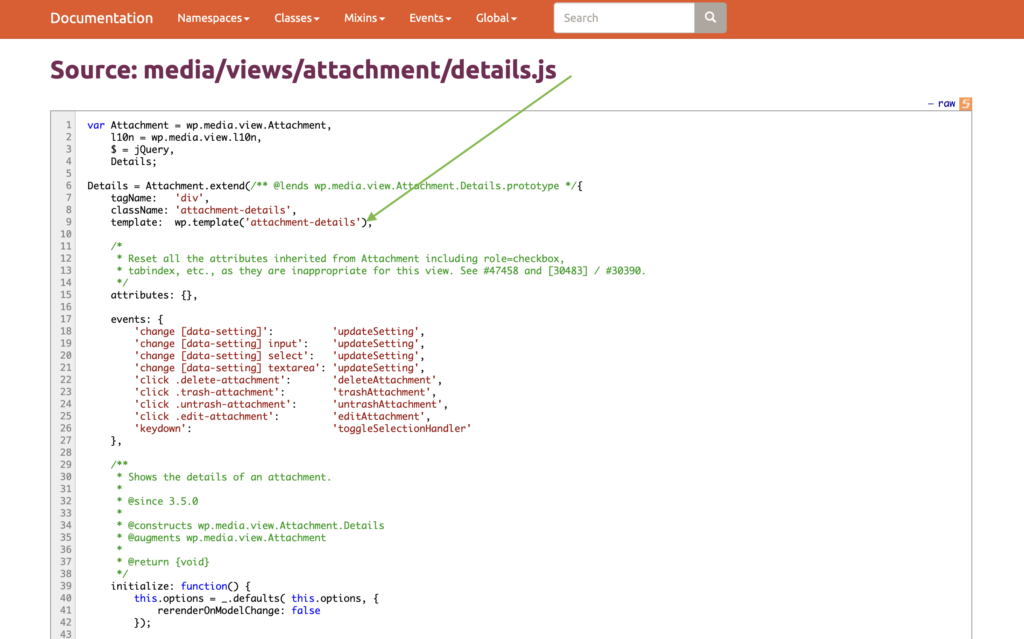Open the Events menu

(x=430, y=18)
